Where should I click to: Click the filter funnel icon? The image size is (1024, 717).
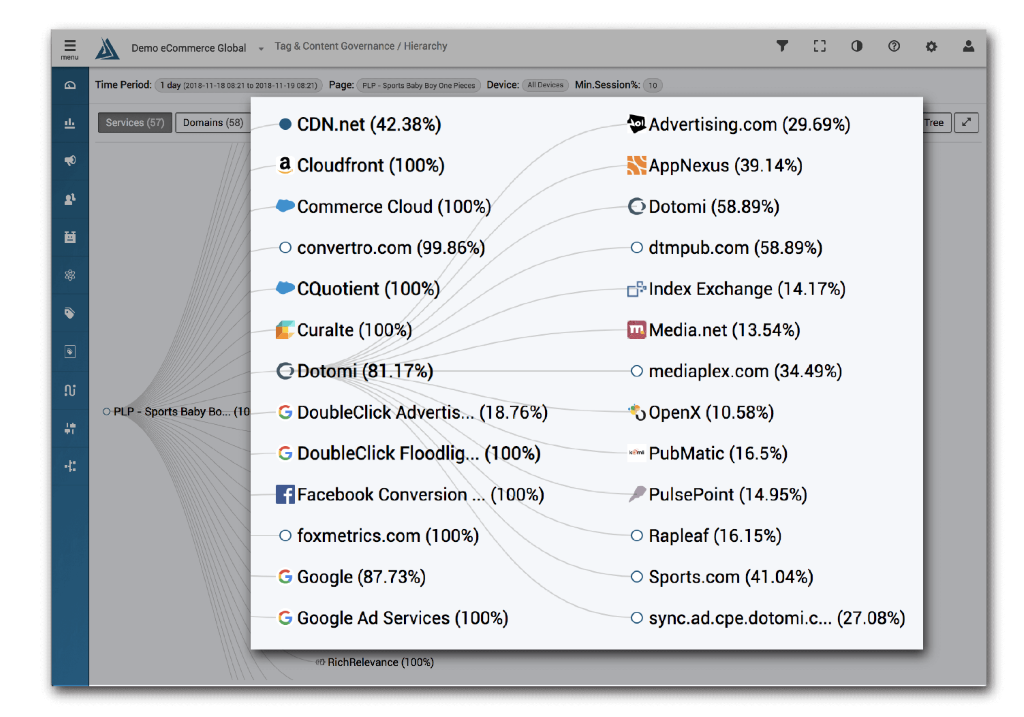point(783,46)
